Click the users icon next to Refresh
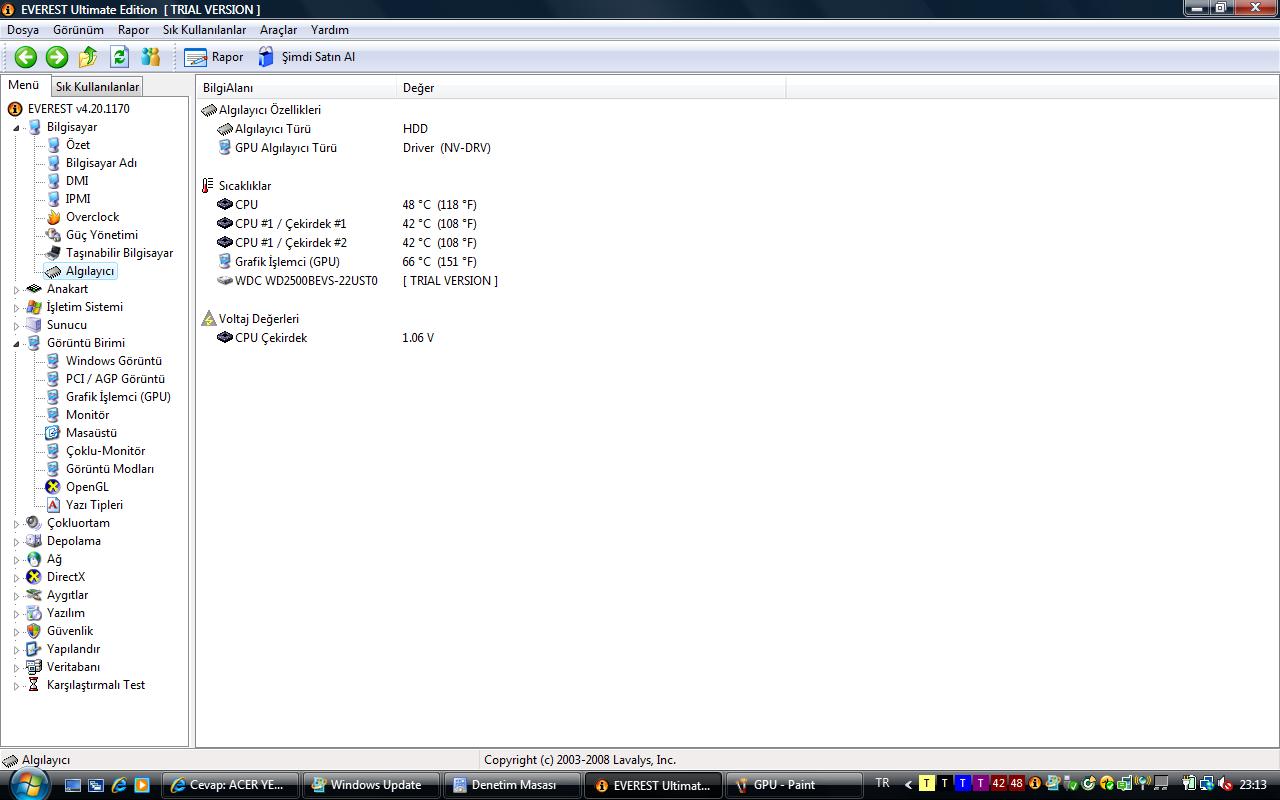Image resolution: width=1280 pixels, height=800 pixels. (x=151, y=57)
